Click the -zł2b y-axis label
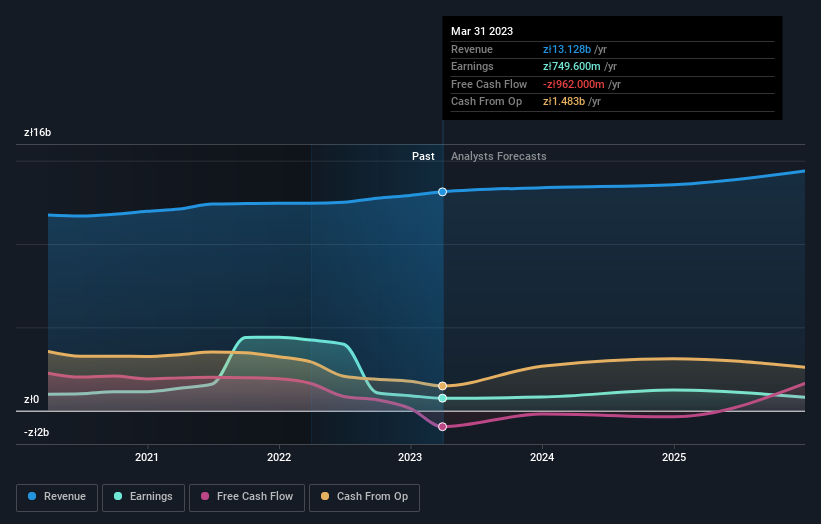This screenshot has height=524, width=821. tap(37, 432)
